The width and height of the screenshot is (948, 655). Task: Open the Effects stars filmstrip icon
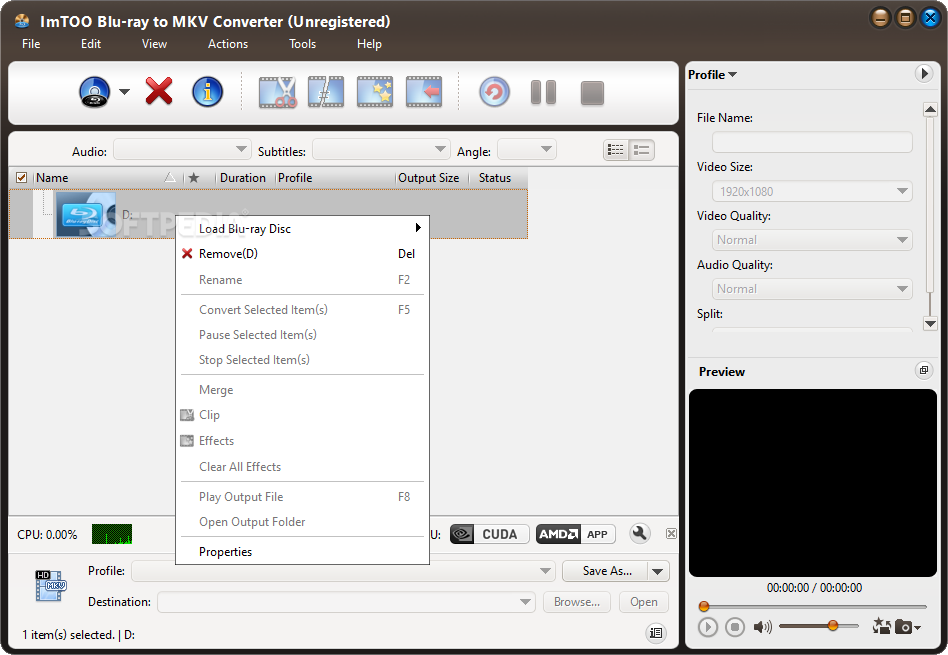pos(375,92)
